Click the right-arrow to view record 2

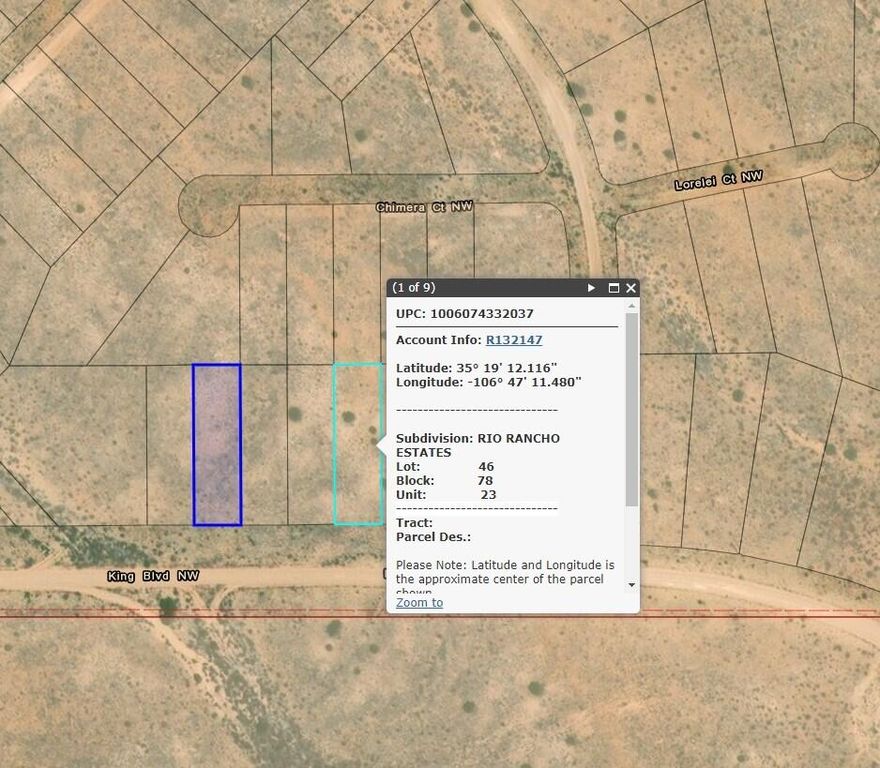coord(591,287)
